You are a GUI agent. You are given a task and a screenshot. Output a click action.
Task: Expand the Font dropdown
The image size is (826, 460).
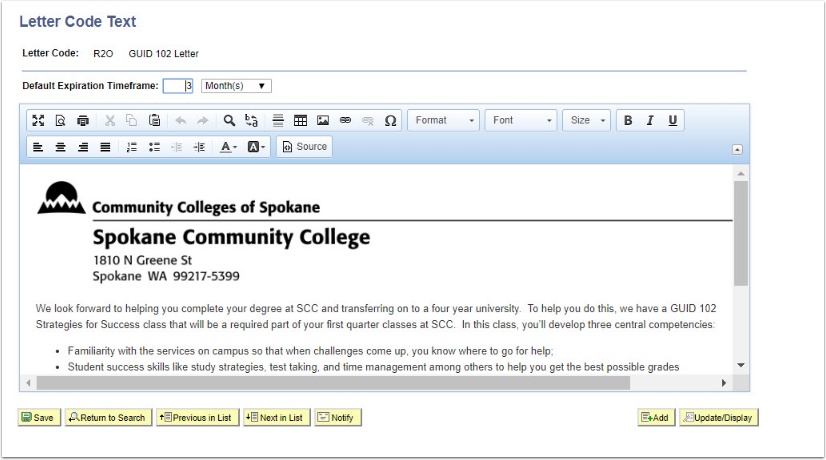[x=521, y=120]
